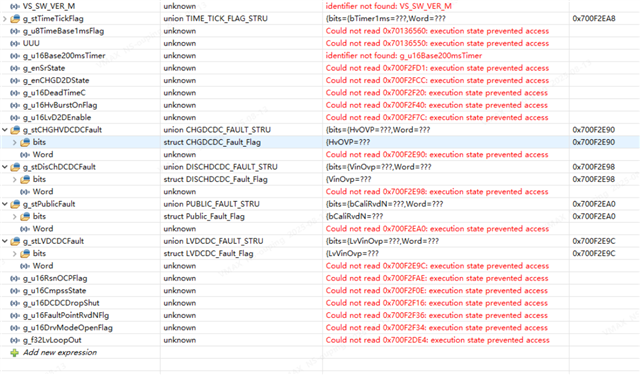Click the g_u16LvD2DEnable variable icon

pyautogui.click(x=15, y=118)
